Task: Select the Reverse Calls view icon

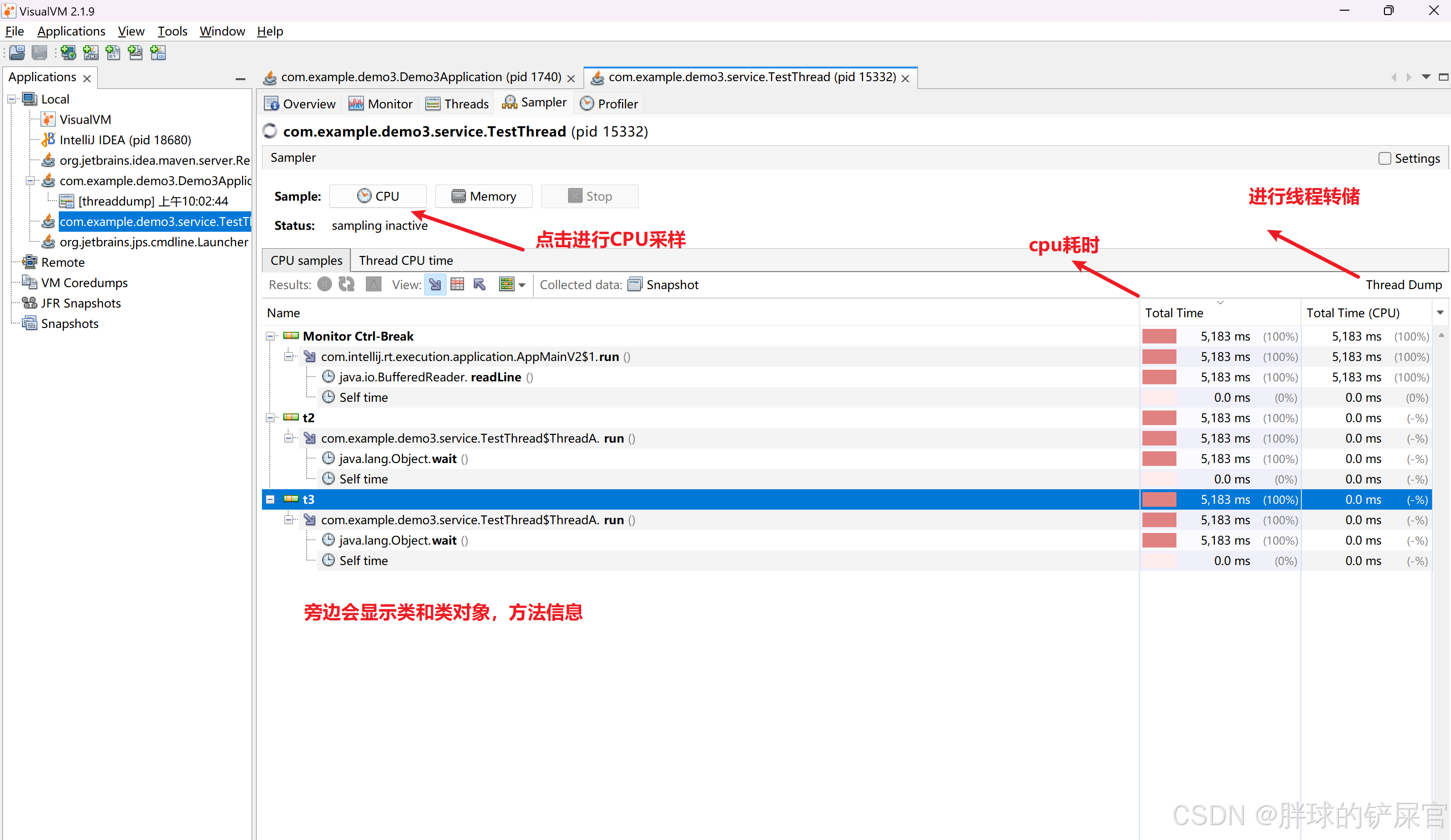Action: pyautogui.click(x=479, y=284)
